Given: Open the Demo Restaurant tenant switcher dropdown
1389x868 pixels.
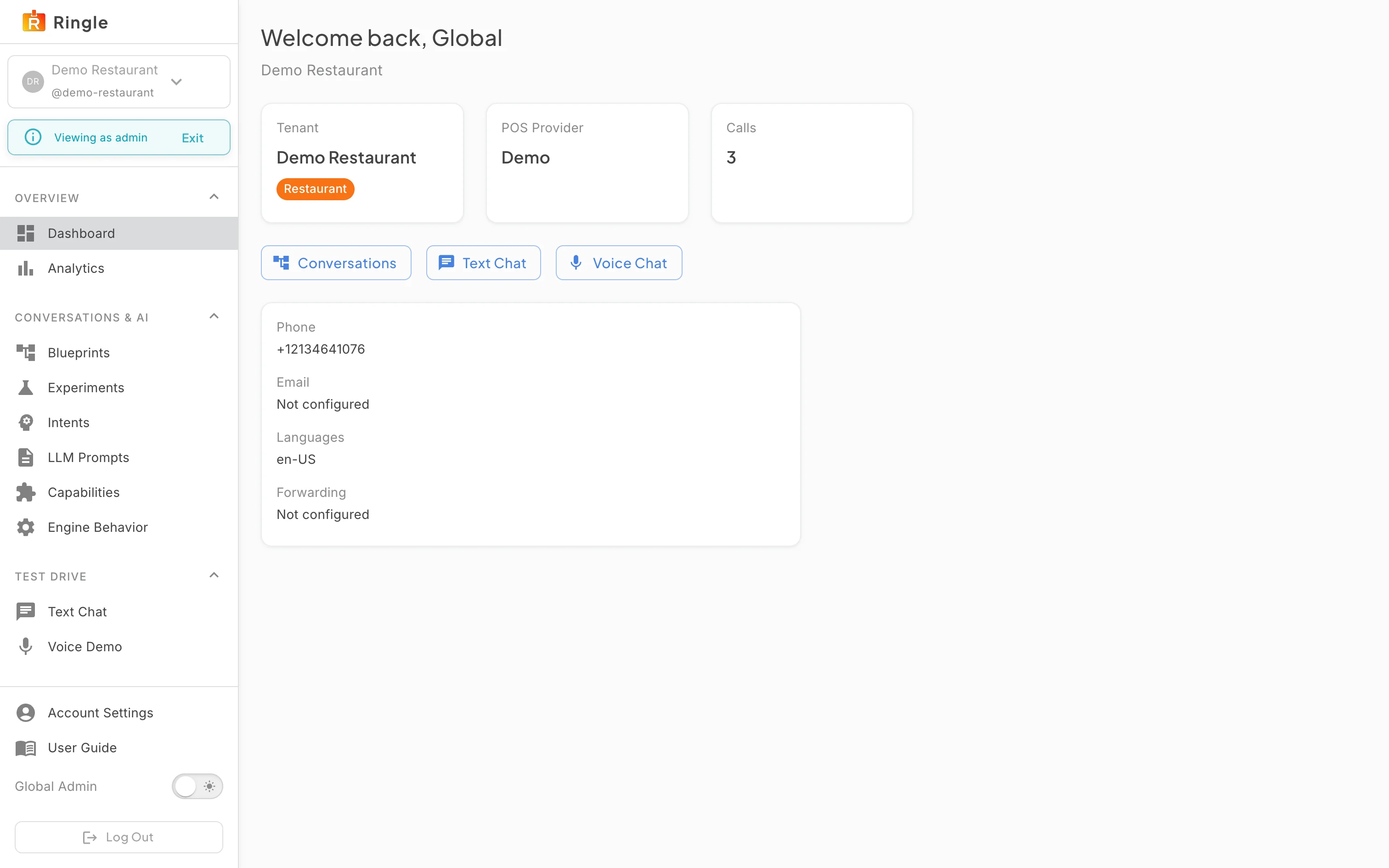Looking at the screenshot, I should click(x=119, y=82).
